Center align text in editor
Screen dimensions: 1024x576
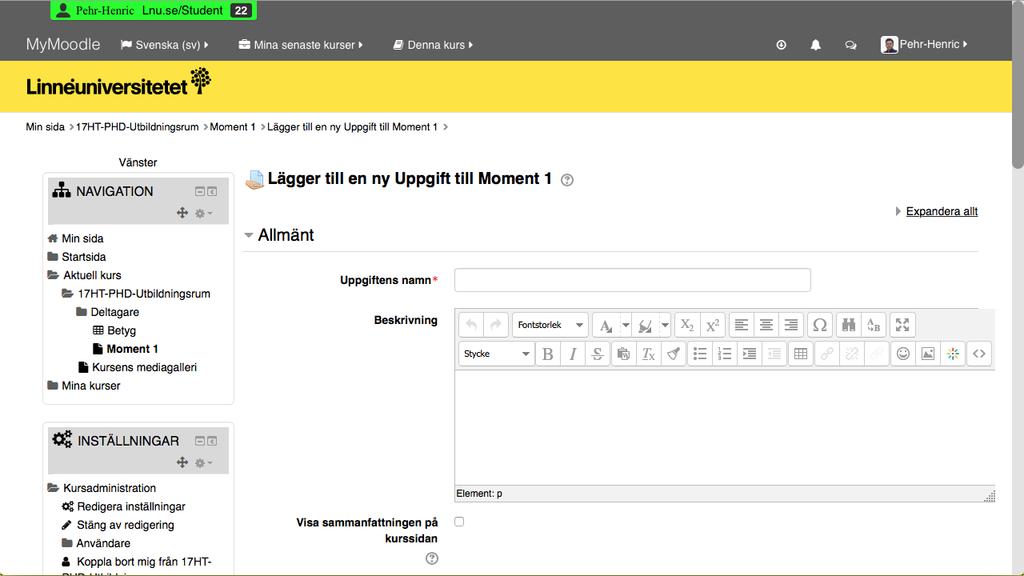[x=766, y=325]
